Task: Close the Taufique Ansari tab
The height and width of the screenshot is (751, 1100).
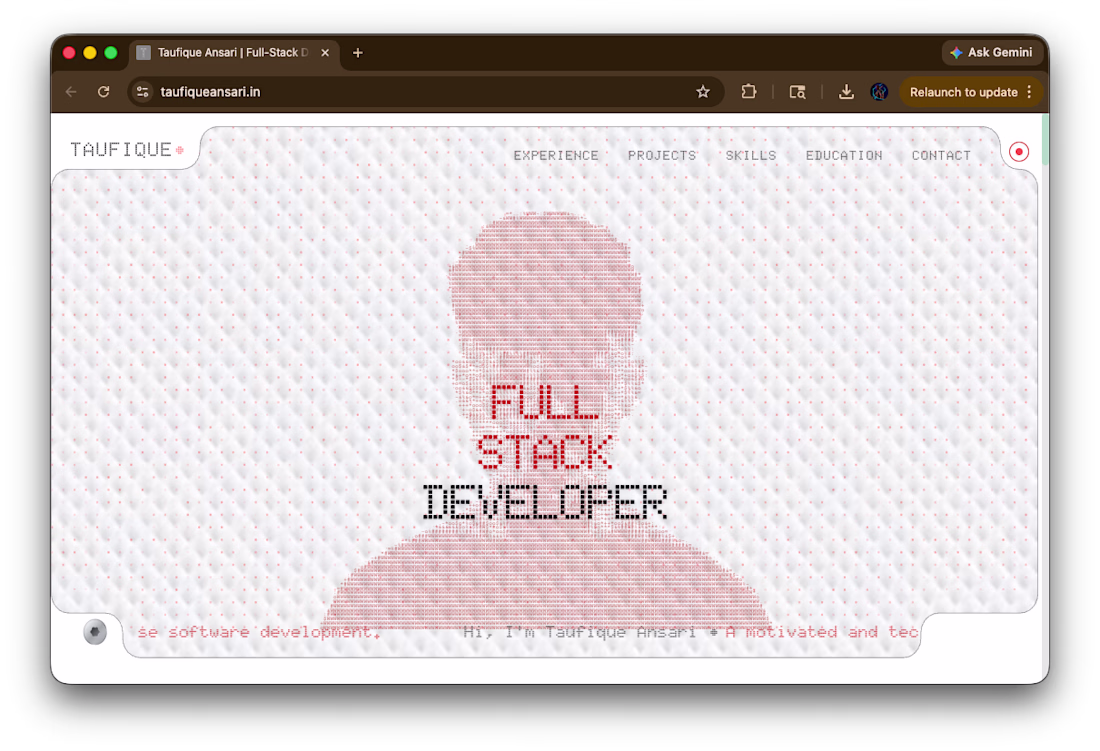Action: tap(325, 53)
